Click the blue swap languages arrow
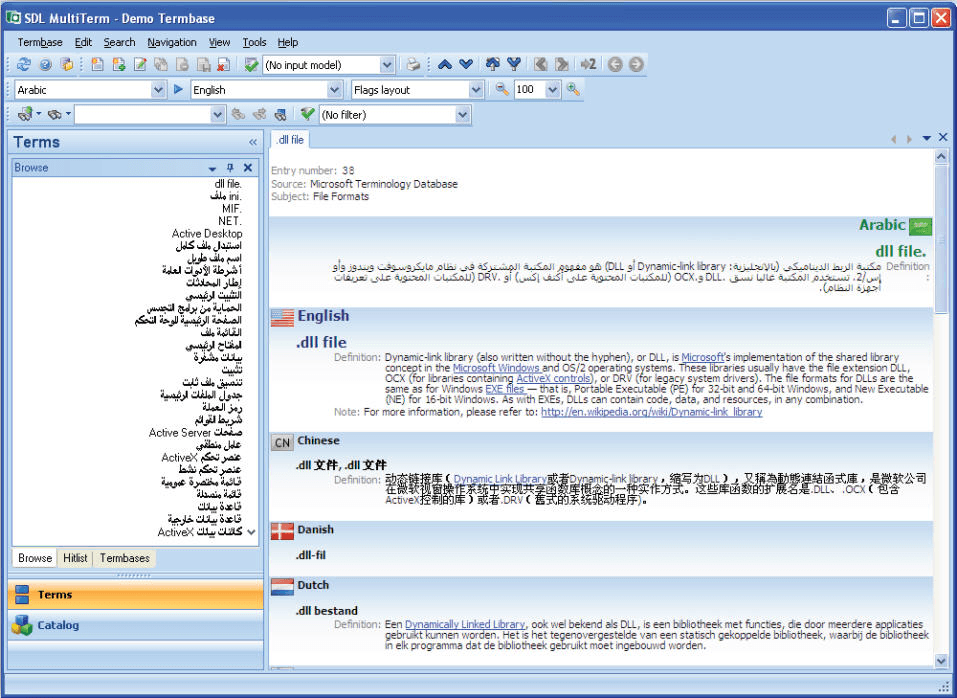957x698 pixels. coord(178,90)
